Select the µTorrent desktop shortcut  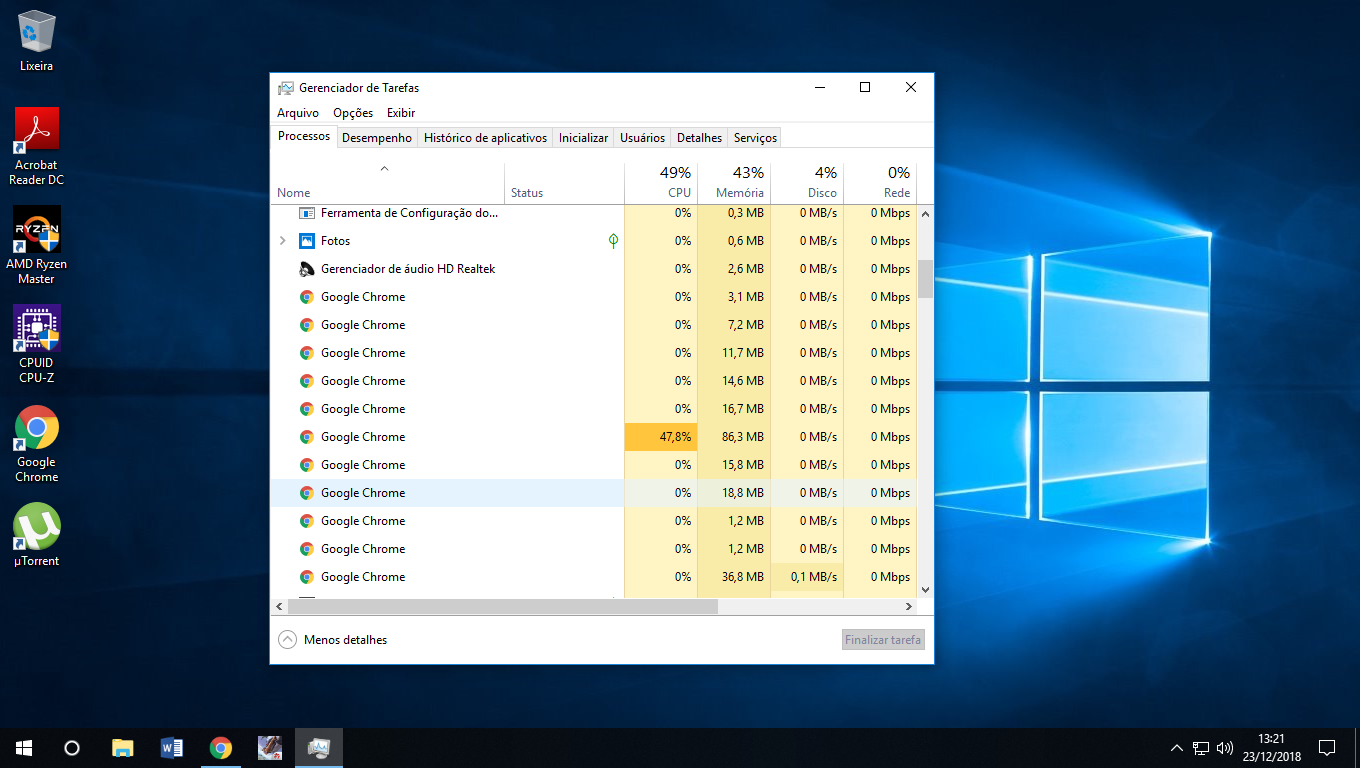pyautogui.click(x=37, y=535)
